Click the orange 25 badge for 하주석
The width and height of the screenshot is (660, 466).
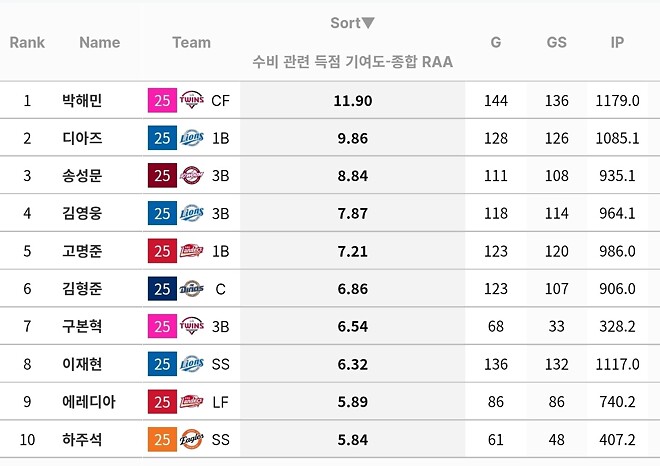pos(161,439)
